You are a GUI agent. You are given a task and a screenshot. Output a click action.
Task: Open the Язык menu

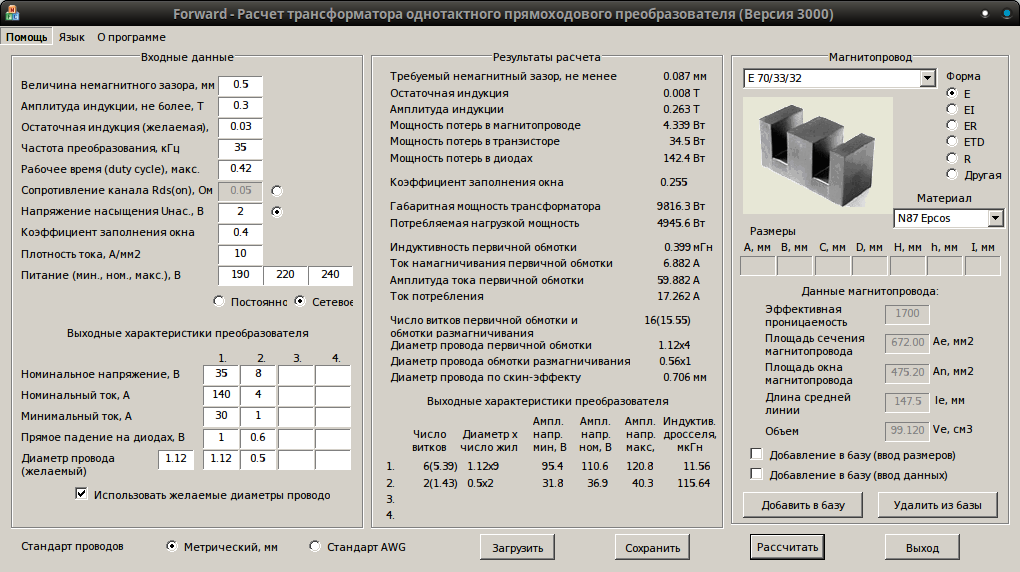point(71,37)
